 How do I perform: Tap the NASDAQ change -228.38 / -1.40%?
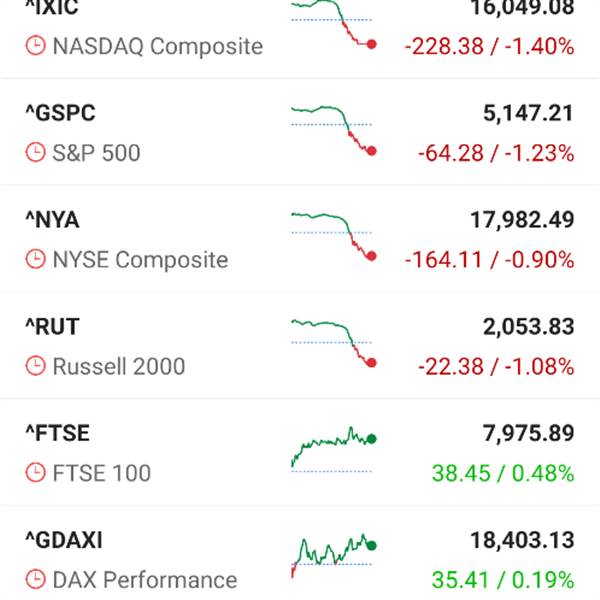click(x=489, y=46)
